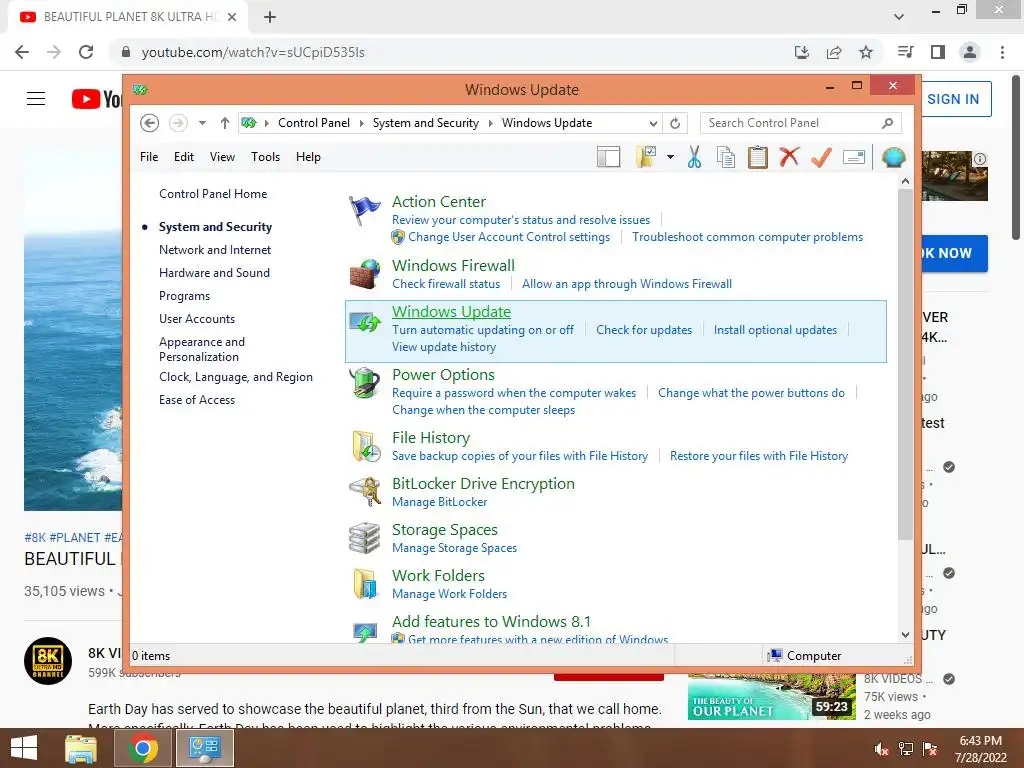Open the Help menu
This screenshot has width=1024, height=768.
coord(308,157)
